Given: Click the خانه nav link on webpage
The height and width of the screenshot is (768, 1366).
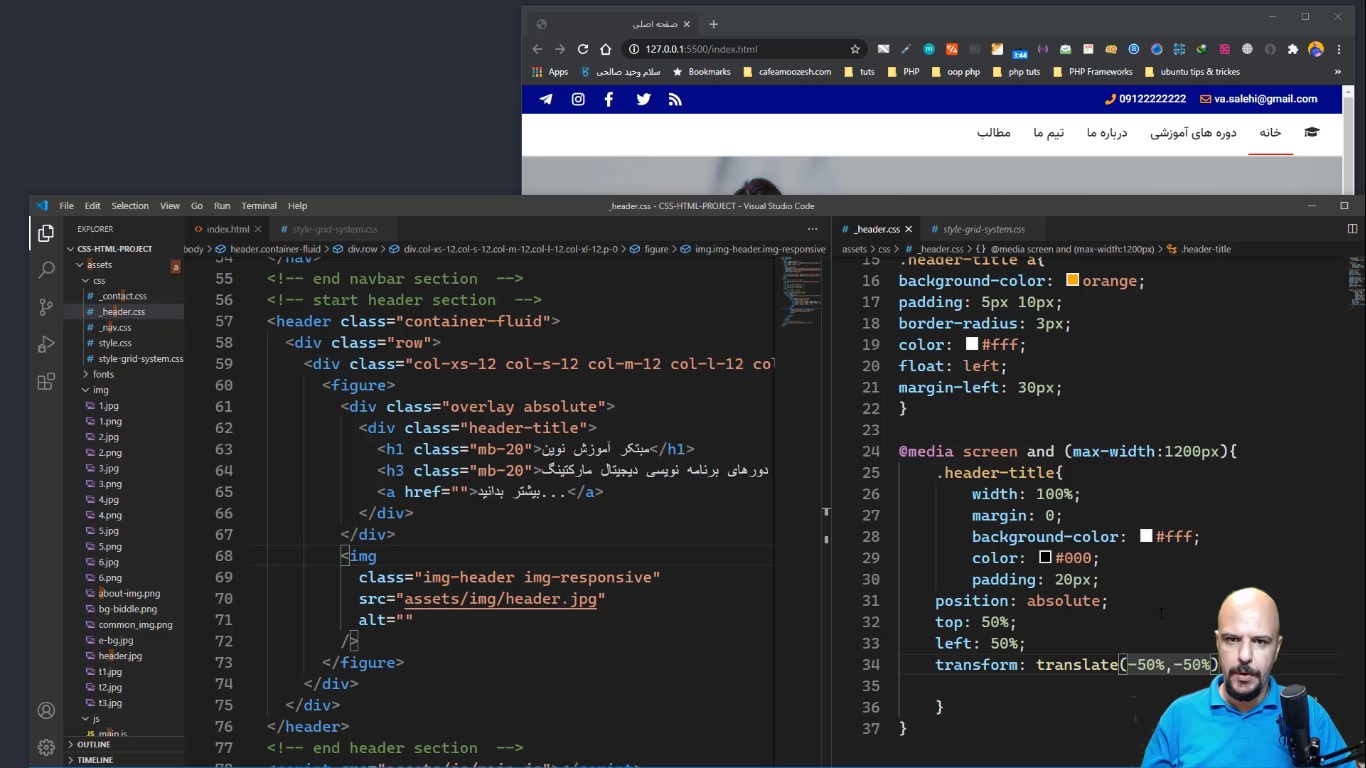Looking at the screenshot, I should (x=1270, y=133).
